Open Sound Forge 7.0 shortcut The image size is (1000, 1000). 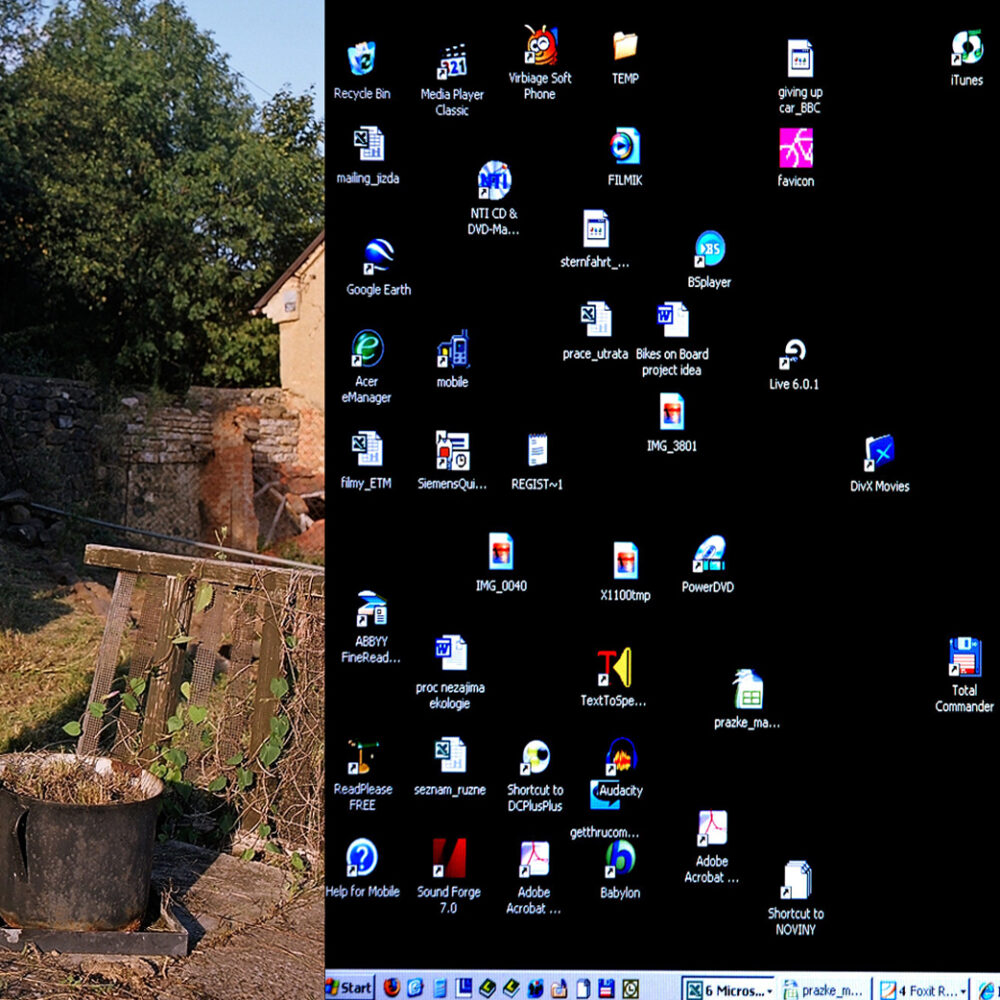tap(449, 859)
